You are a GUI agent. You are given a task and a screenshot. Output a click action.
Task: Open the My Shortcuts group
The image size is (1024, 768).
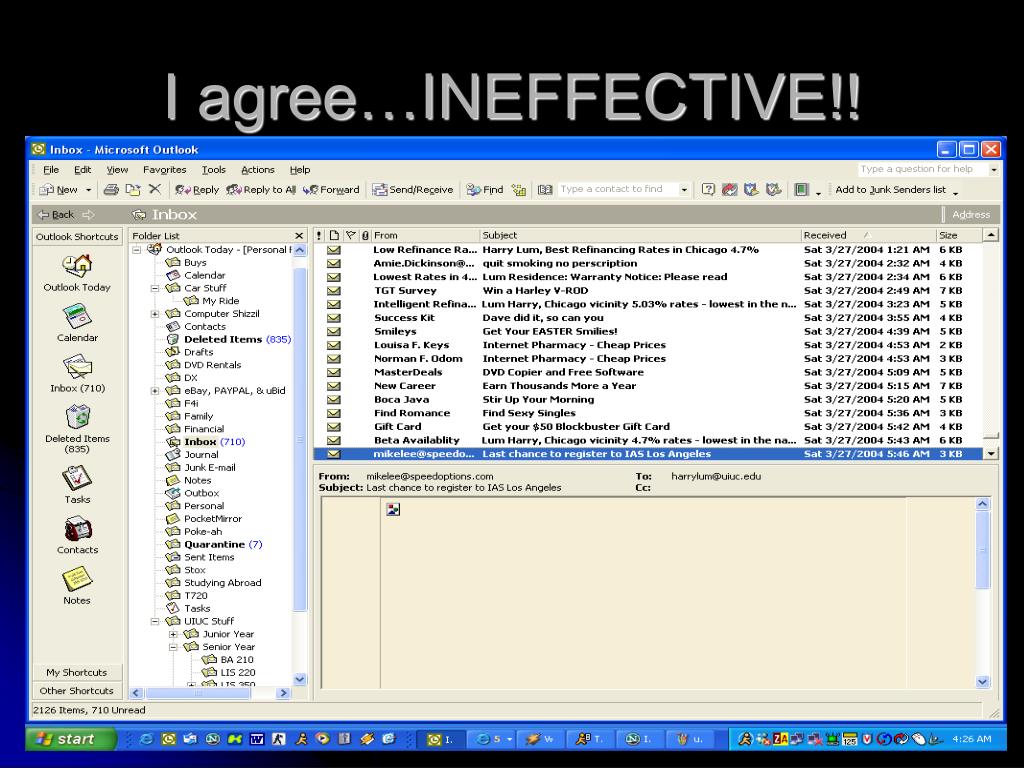(77, 672)
